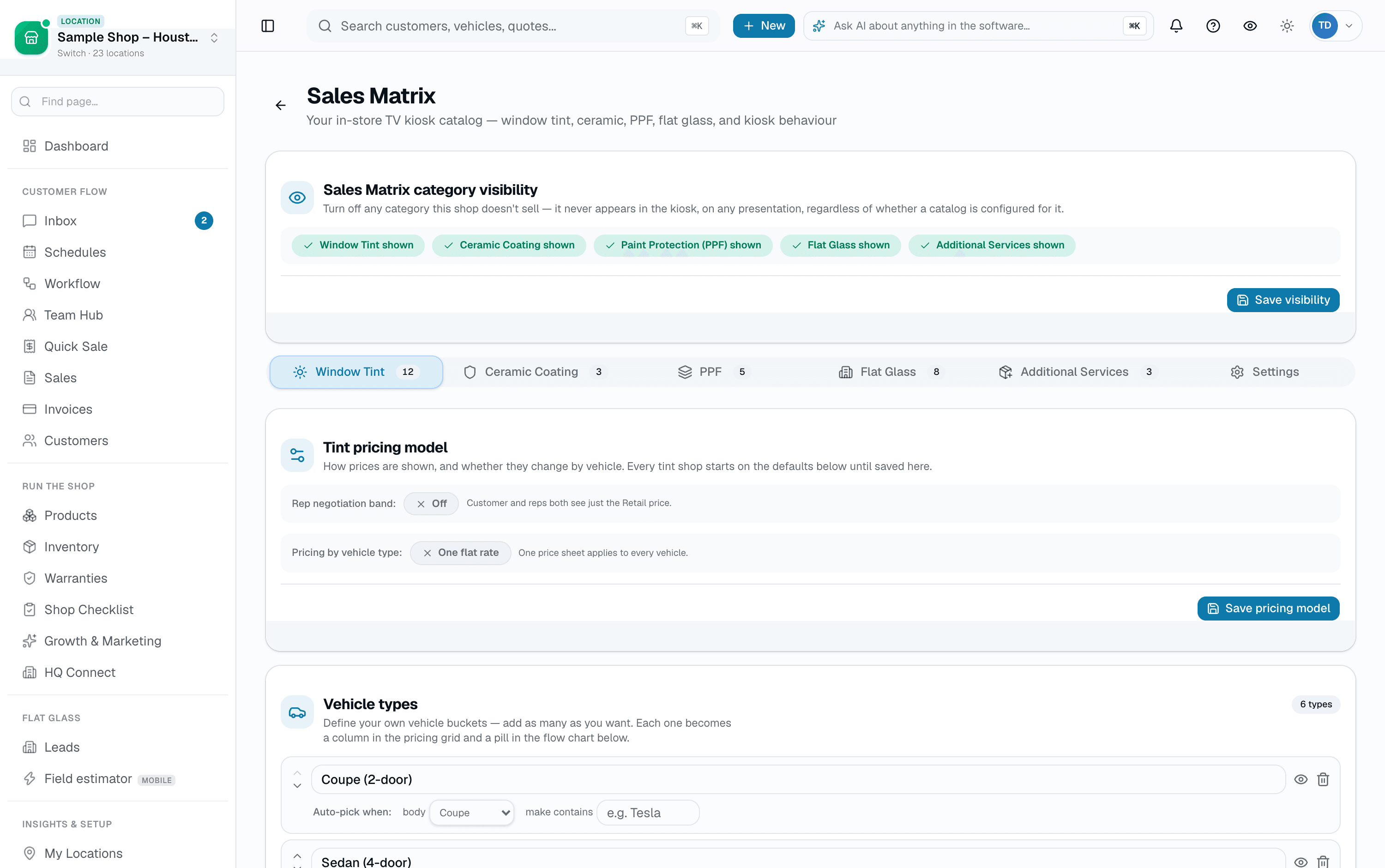Open Invoices in the sidebar
The width and height of the screenshot is (1385, 868).
coord(118,410)
